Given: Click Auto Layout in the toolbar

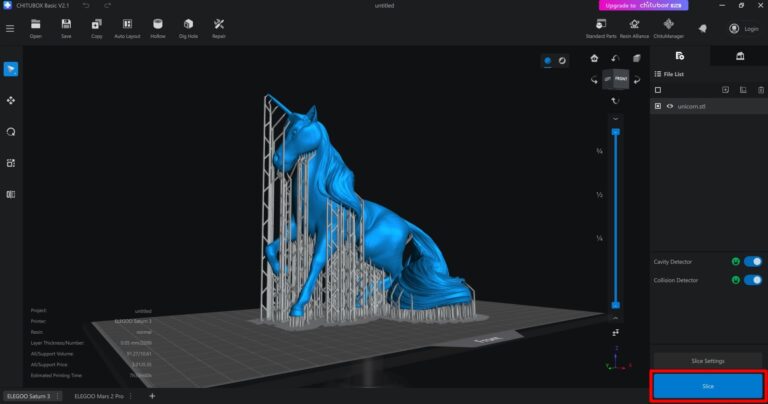Looking at the screenshot, I should (x=127, y=27).
